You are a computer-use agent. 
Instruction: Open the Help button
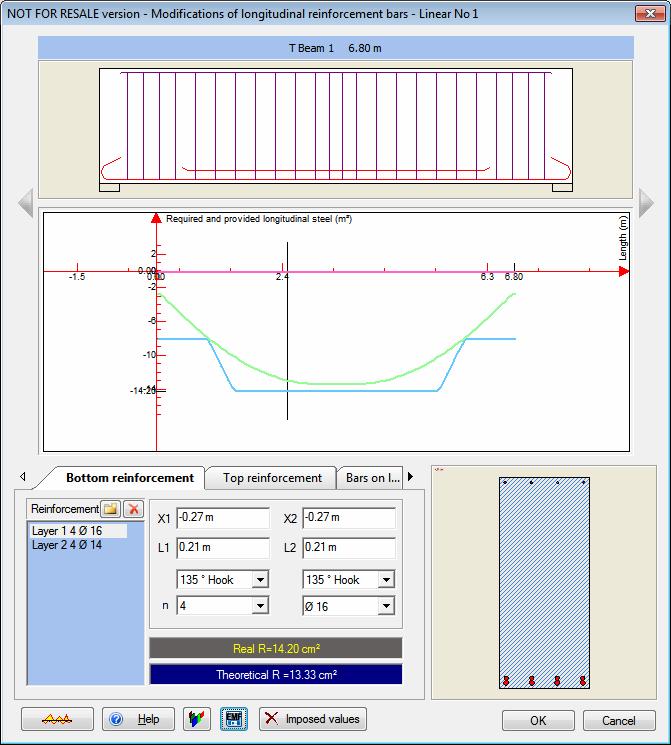(138, 719)
